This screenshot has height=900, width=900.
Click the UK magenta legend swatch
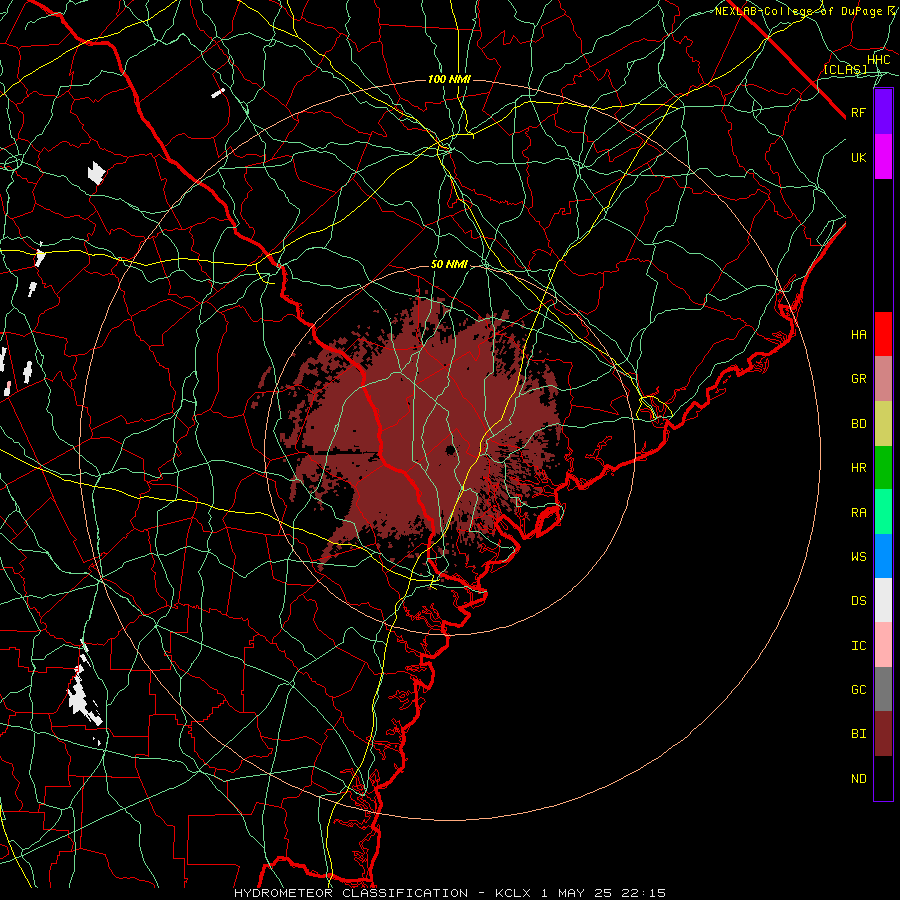(883, 157)
